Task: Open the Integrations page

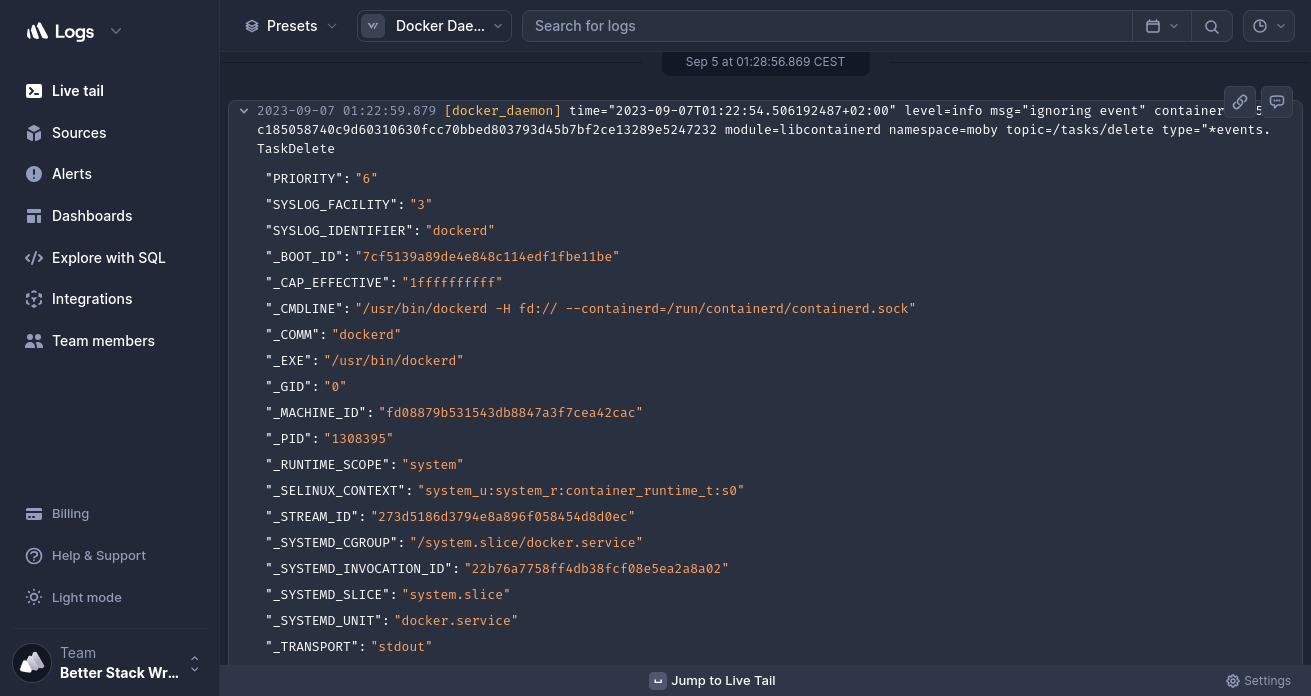Action: pos(91,299)
